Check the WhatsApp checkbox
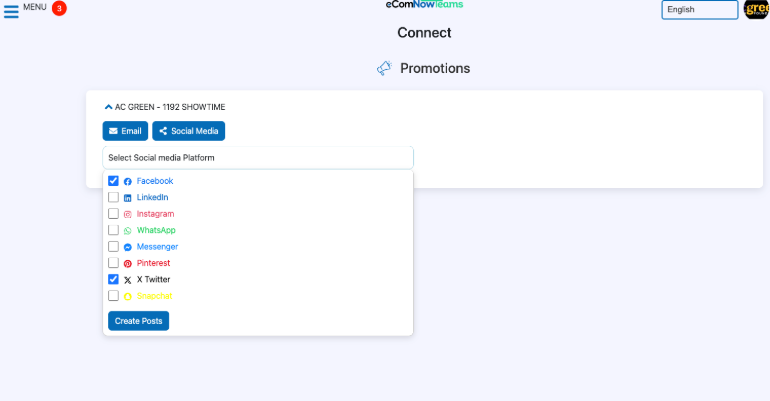 [x=113, y=230]
